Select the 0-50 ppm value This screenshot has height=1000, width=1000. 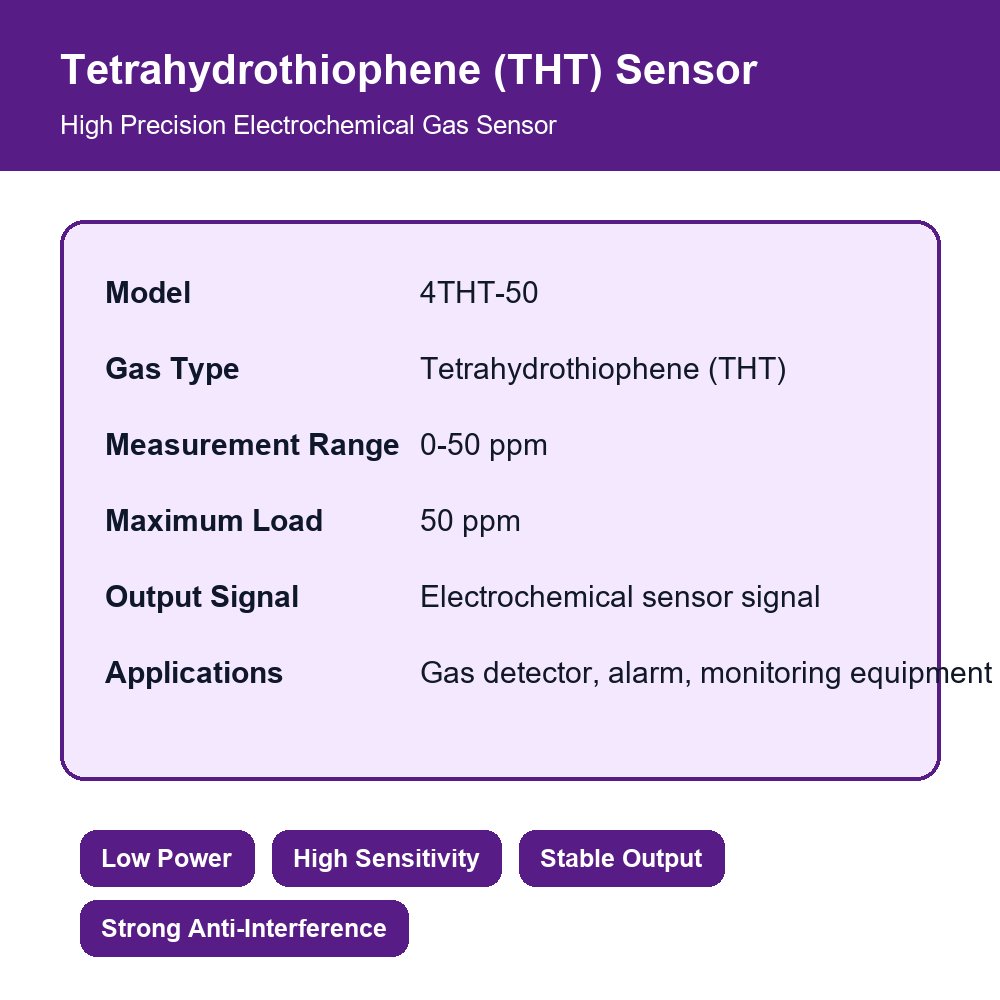coord(483,445)
